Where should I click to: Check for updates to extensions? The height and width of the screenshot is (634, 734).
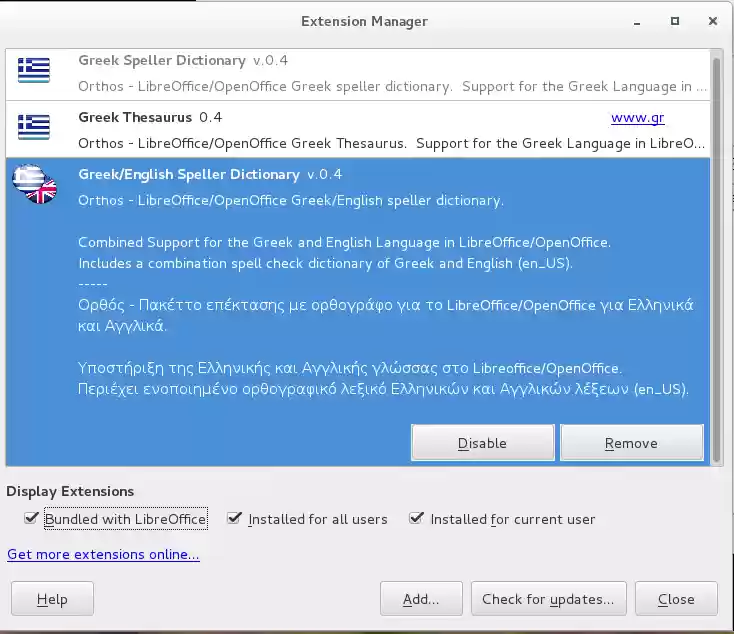548,599
